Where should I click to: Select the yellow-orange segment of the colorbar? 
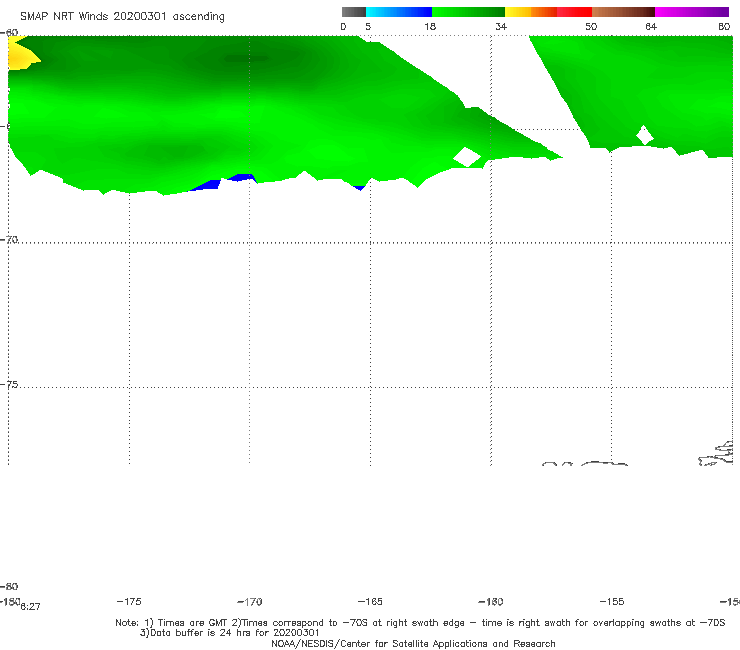pos(531,12)
